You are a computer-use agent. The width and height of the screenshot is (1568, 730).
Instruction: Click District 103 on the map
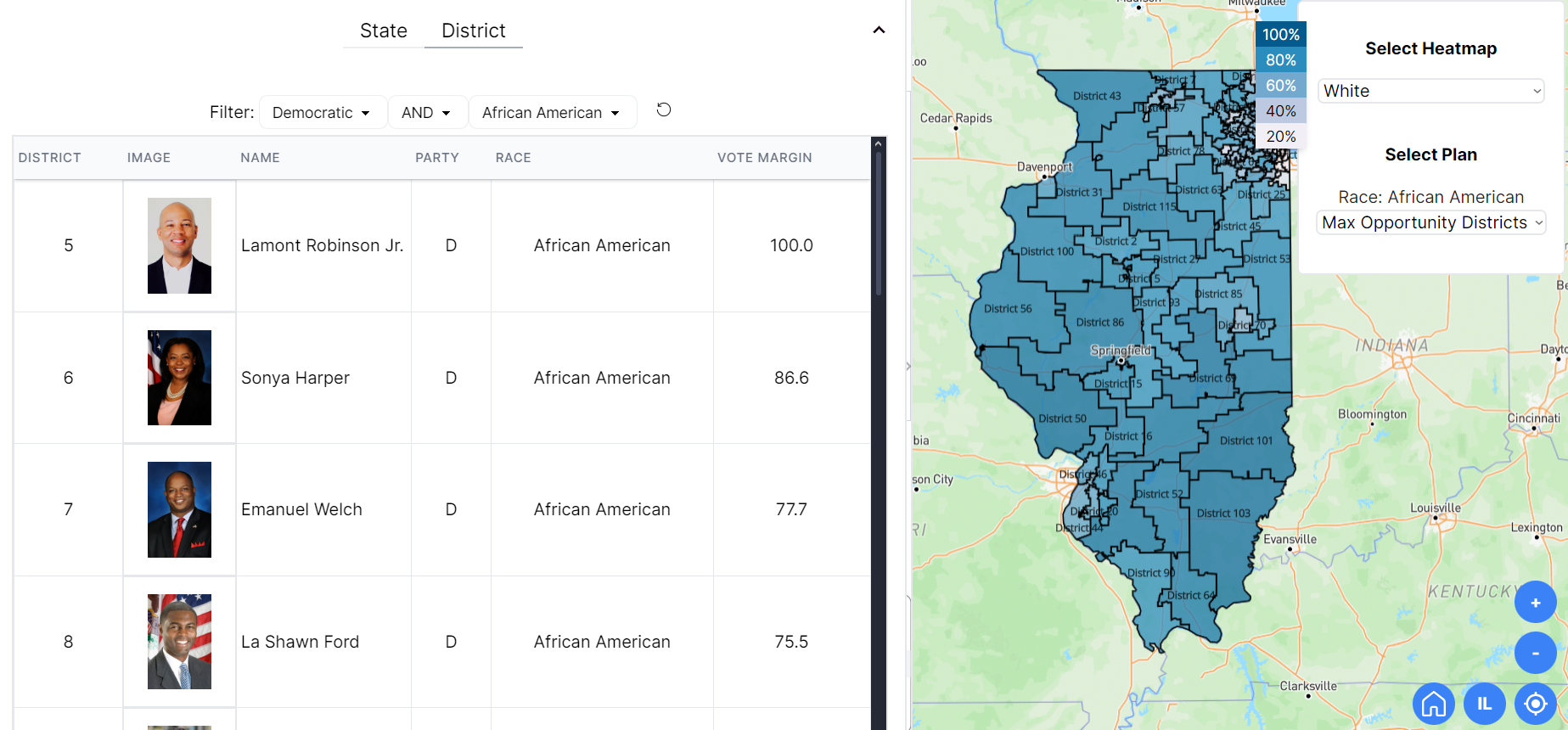[x=1223, y=514]
